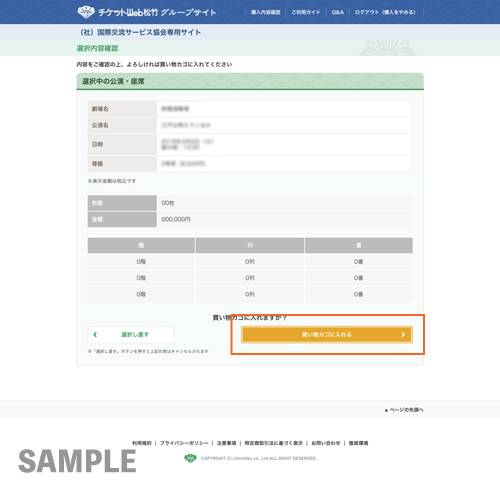View 注意事項 from the footer

(x=226, y=443)
